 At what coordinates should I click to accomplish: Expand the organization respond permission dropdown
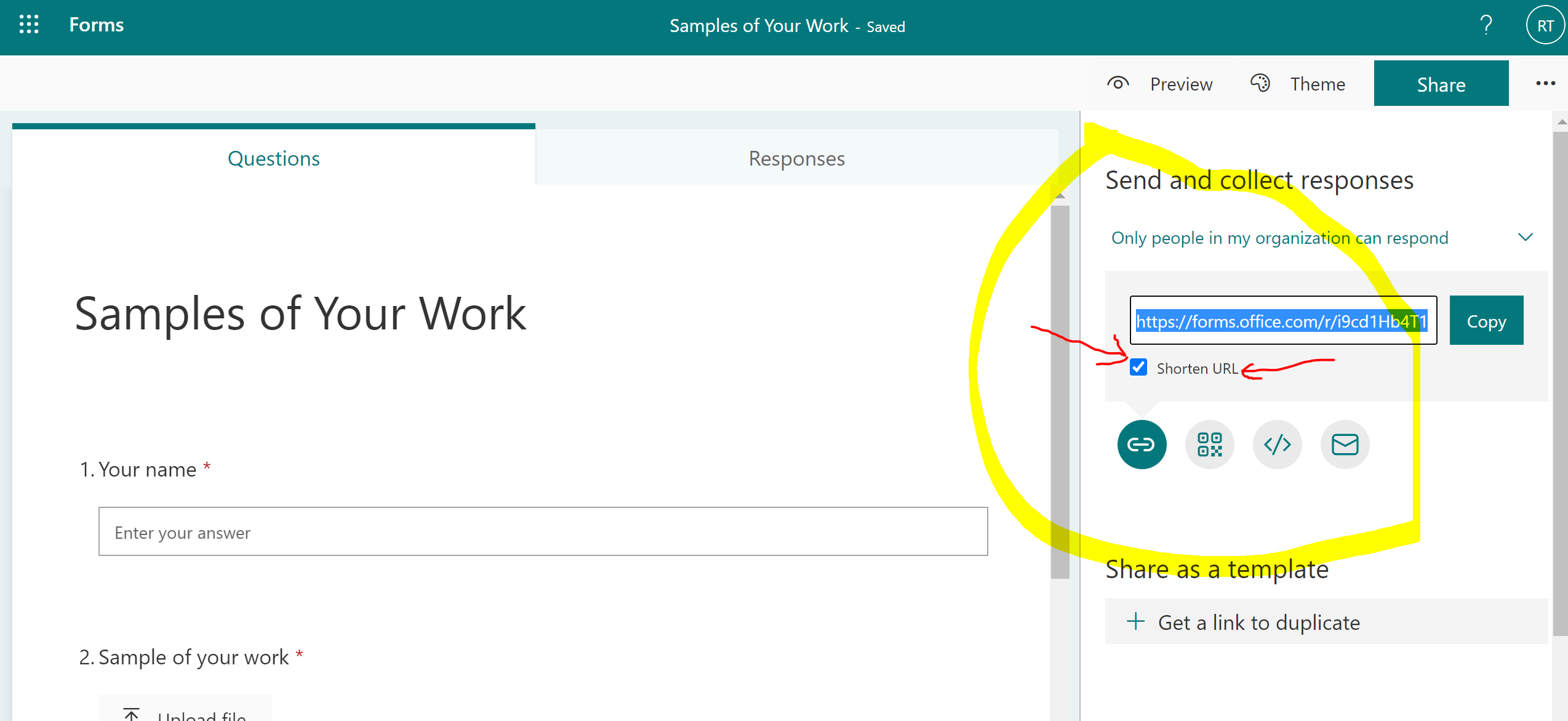1525,238
